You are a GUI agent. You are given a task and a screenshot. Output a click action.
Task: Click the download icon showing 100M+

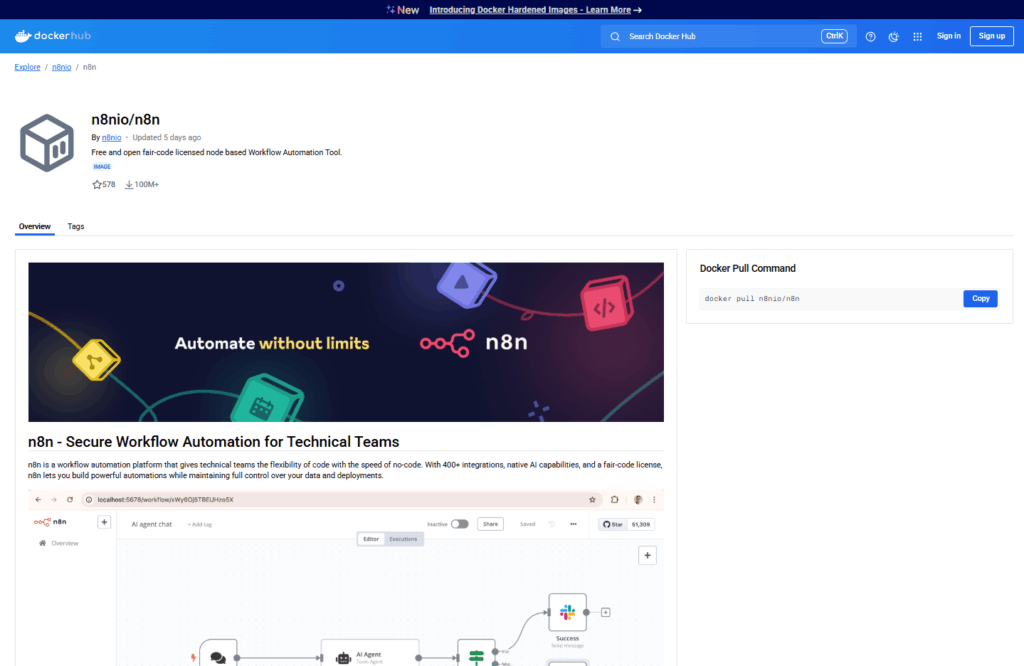point(129,185)
